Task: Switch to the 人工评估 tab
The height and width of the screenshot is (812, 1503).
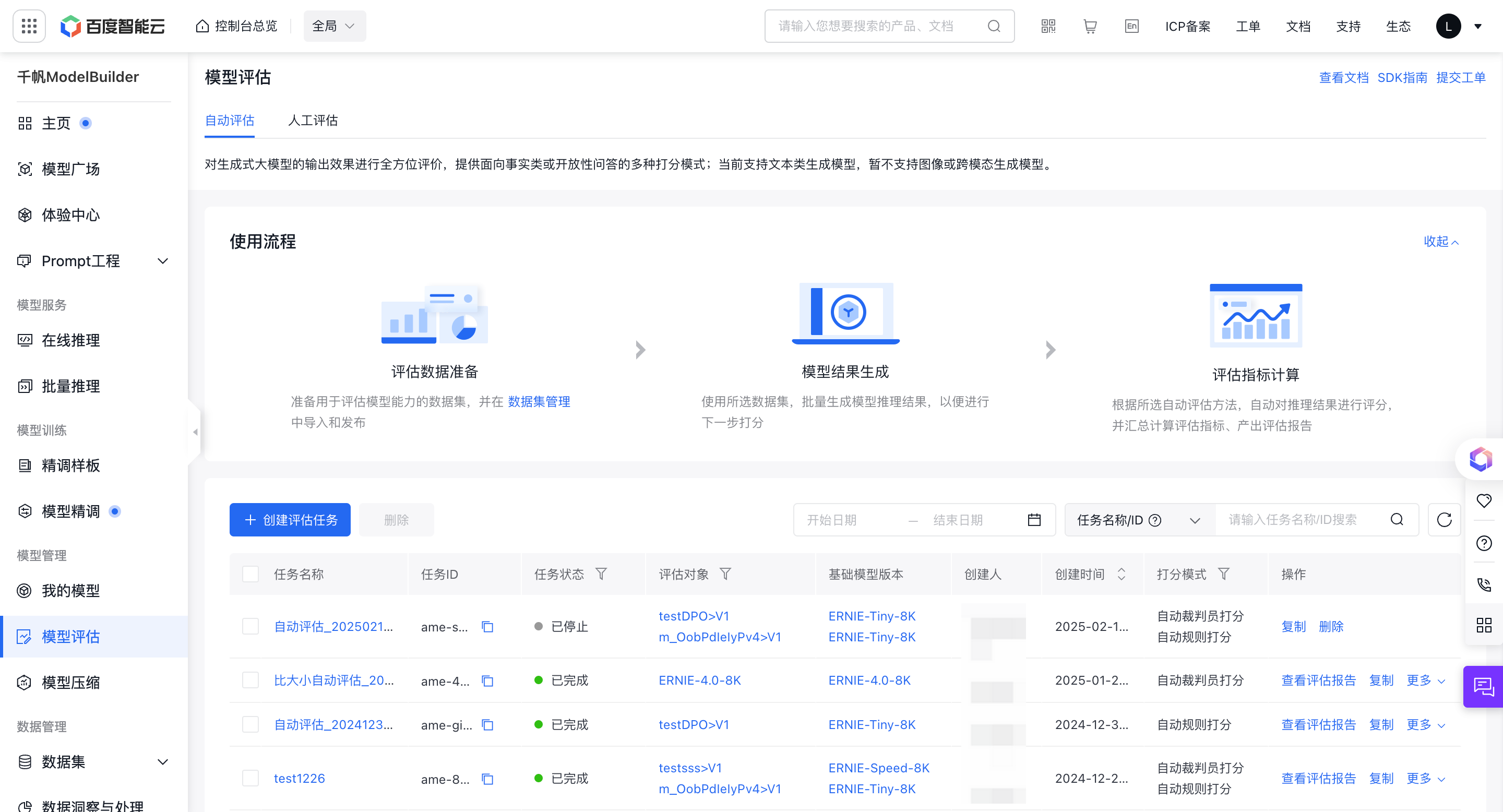Action: (x=313, y=121)
